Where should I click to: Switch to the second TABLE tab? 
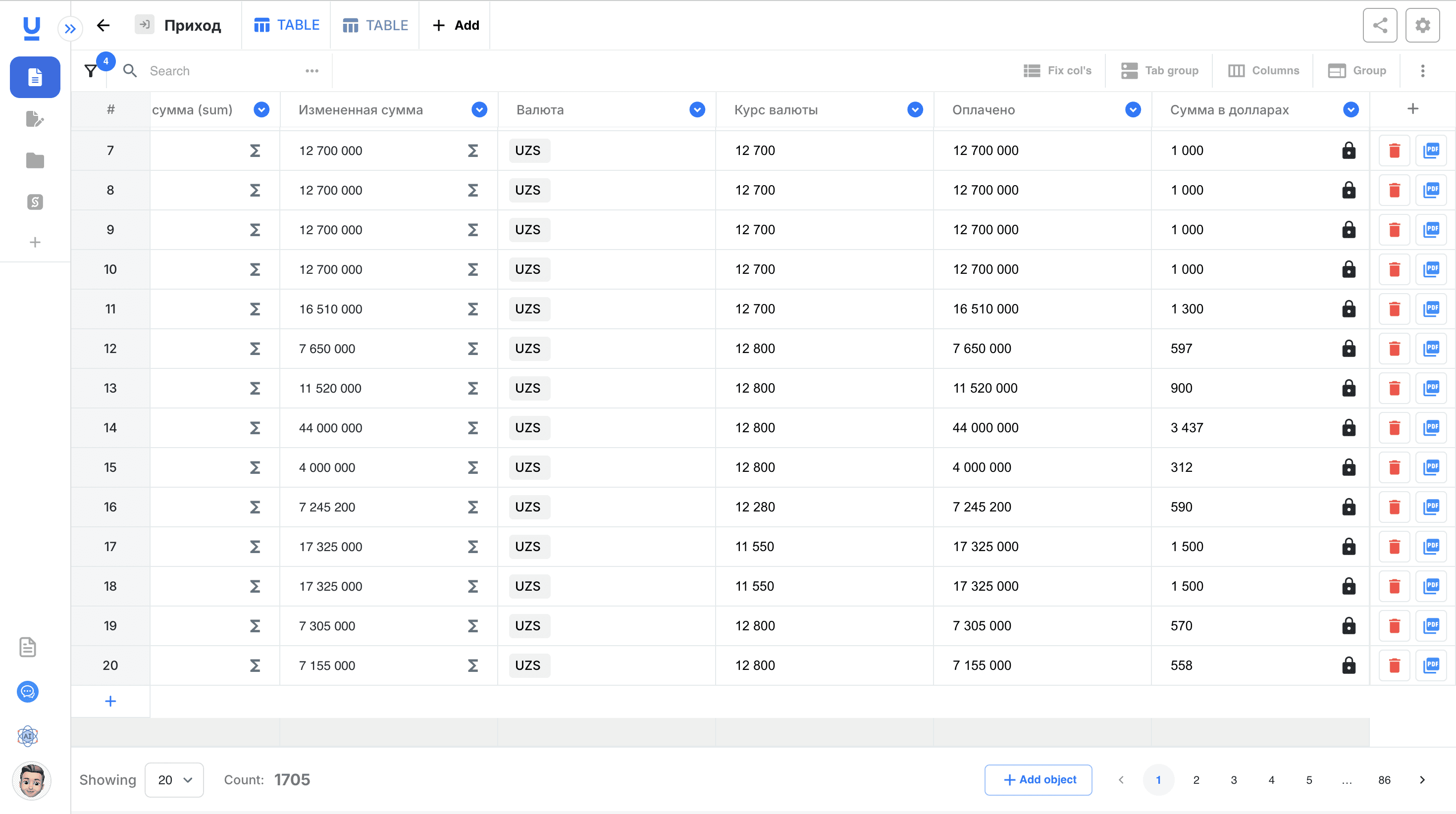coord(375,25)
